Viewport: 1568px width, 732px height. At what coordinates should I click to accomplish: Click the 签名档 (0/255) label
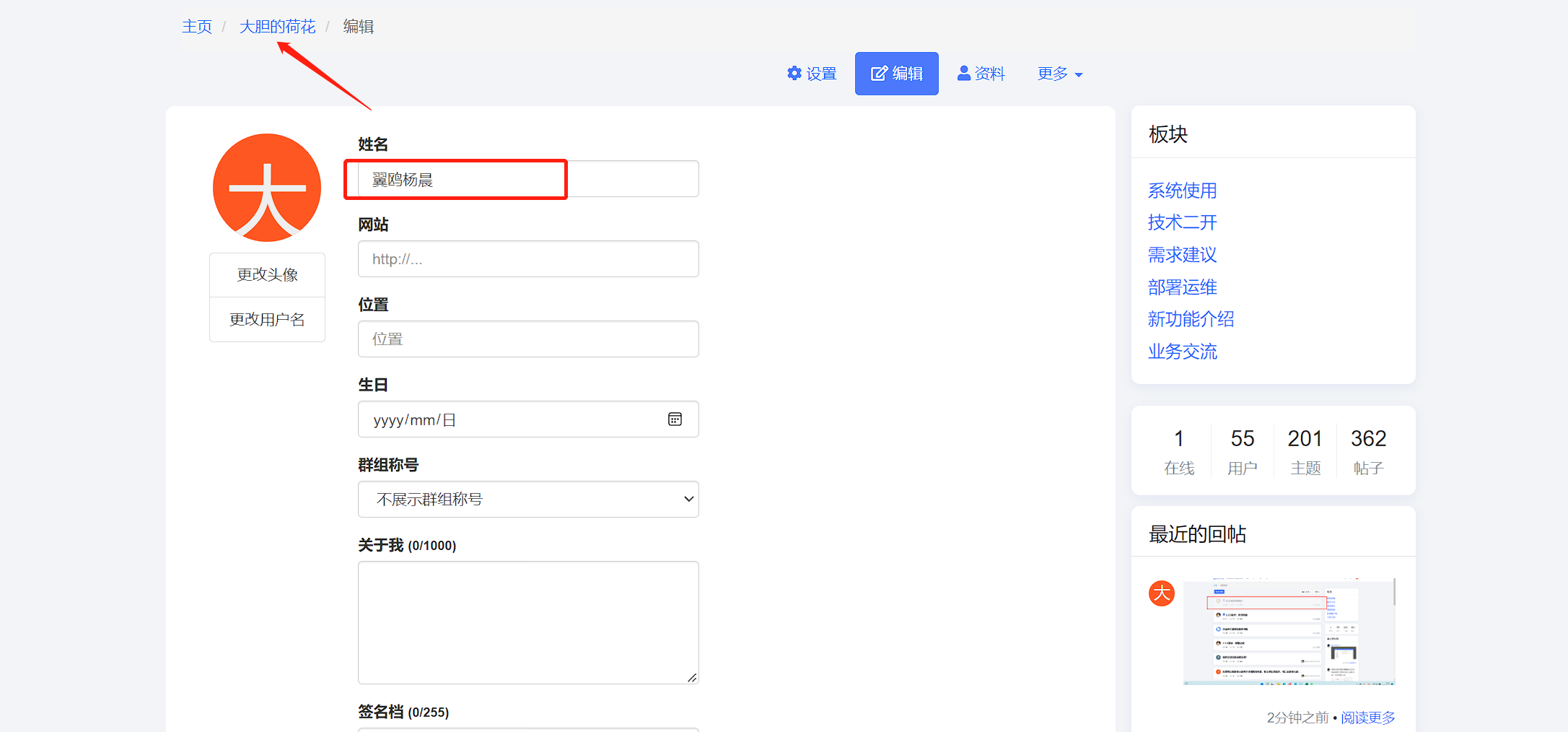point(403,712)
